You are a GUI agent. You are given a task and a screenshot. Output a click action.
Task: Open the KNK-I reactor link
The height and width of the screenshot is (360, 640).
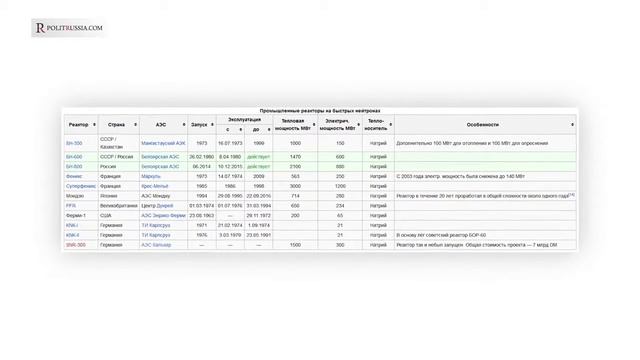coord(72,225)
